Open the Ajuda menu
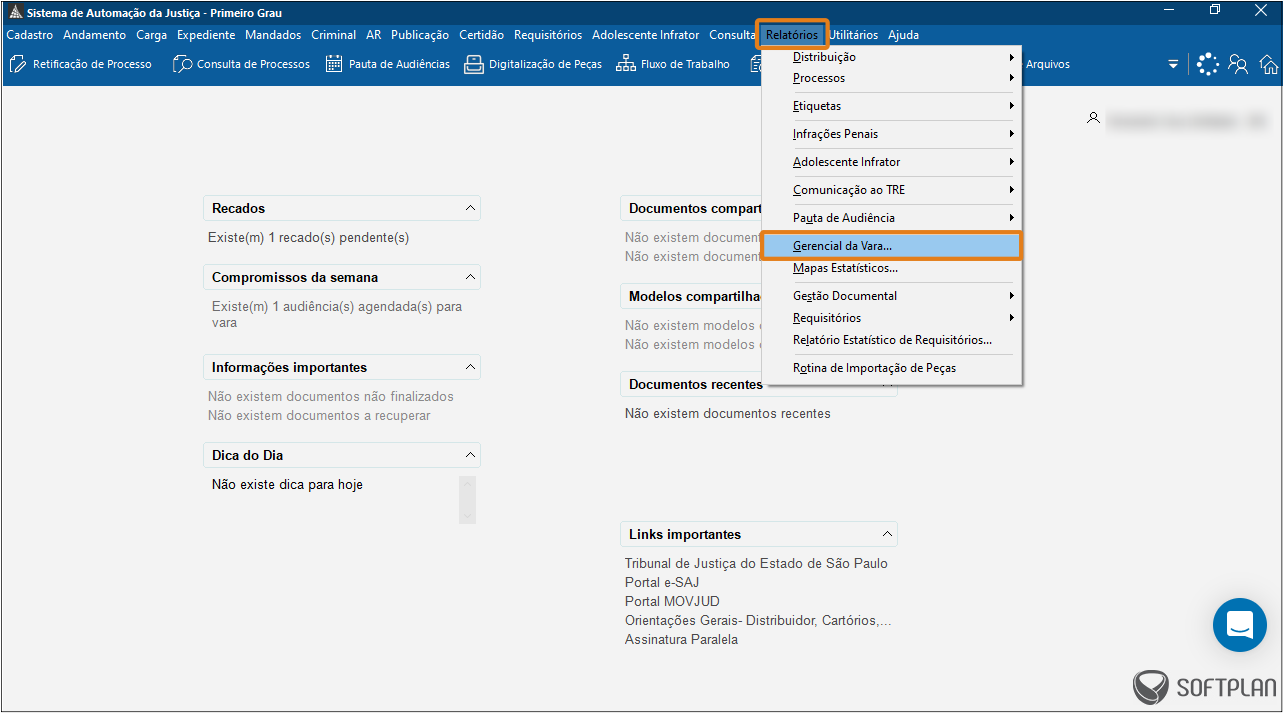The width and height of the screenshot is (1283, 713). pos(904,35)
